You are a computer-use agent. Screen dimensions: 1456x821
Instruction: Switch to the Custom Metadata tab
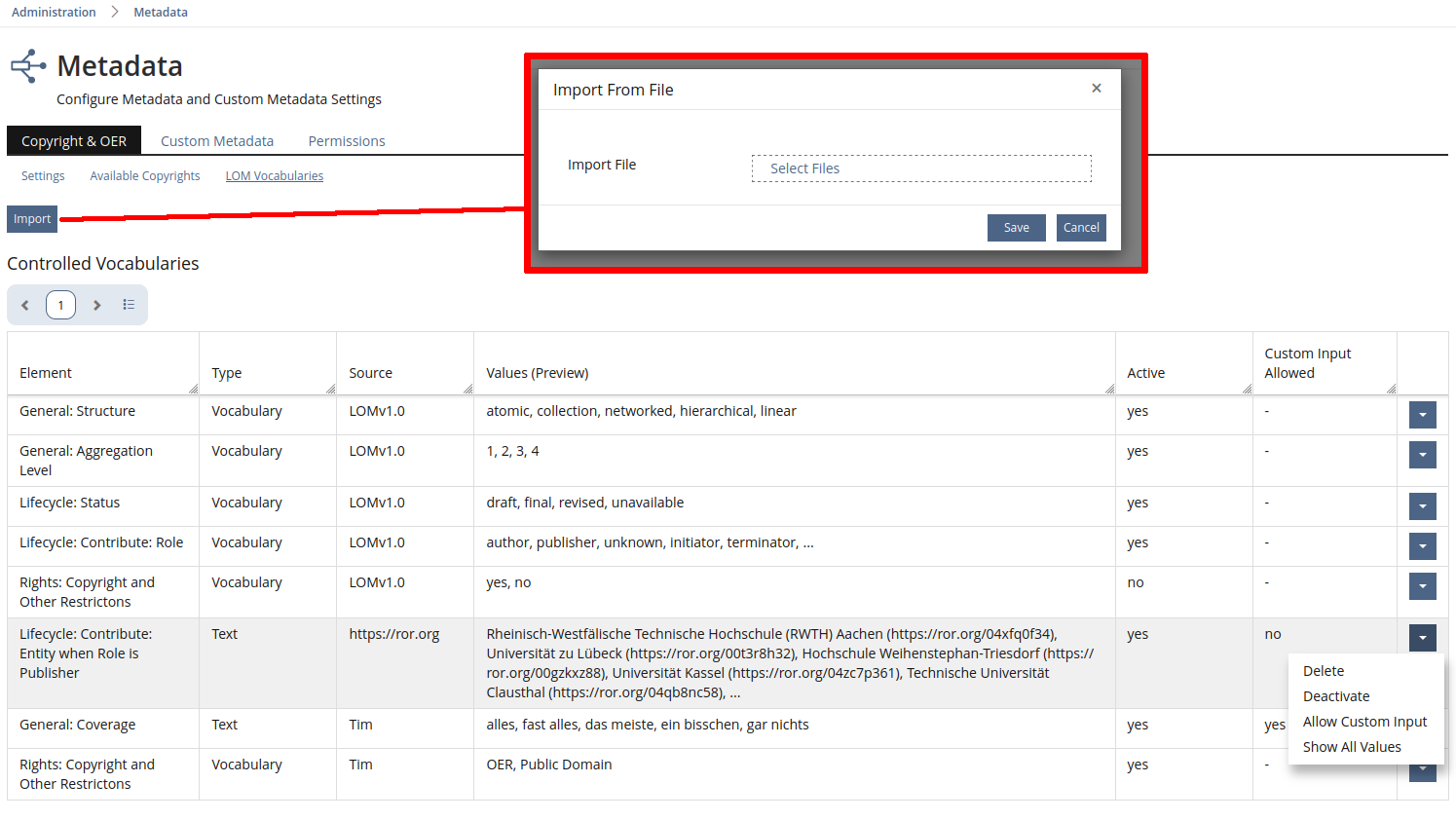217,141
